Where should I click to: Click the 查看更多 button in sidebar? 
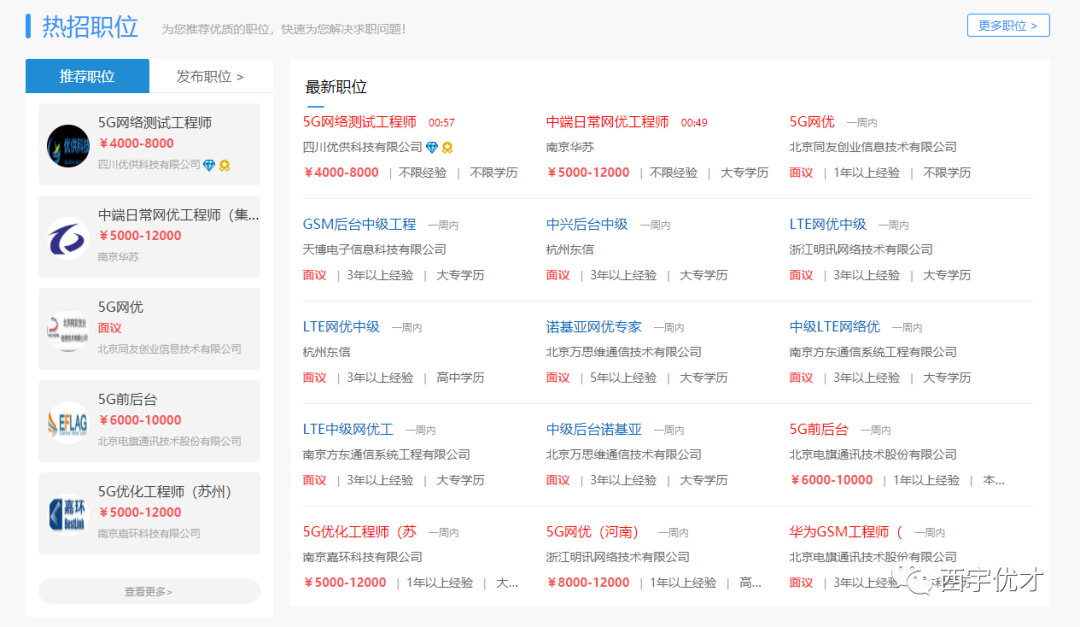click(149, 591)
